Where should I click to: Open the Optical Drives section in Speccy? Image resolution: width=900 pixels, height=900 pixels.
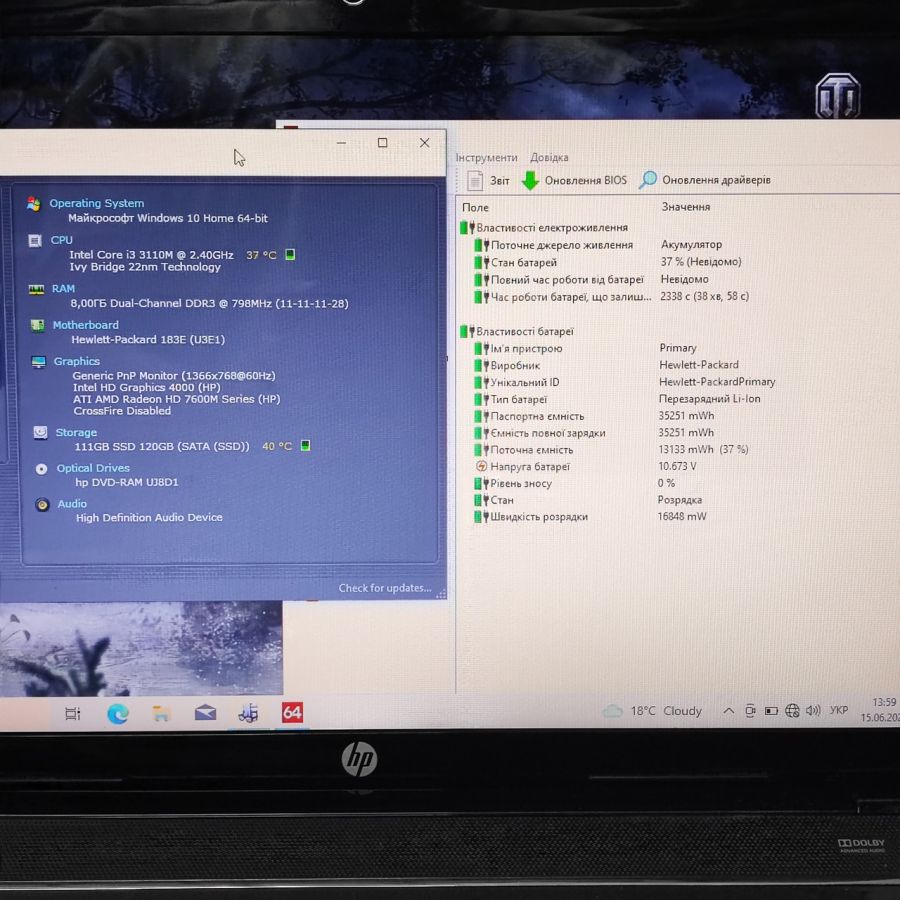tap(93, 468)
